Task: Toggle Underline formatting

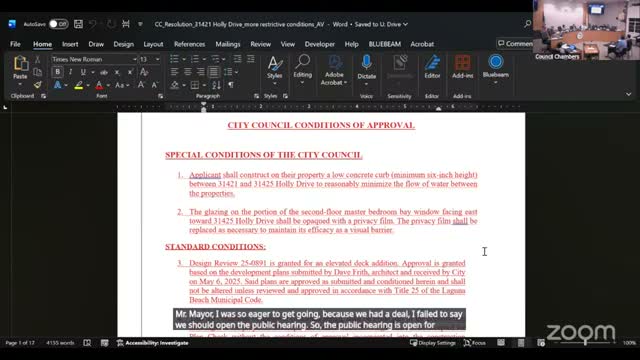Action: (83, 72)
